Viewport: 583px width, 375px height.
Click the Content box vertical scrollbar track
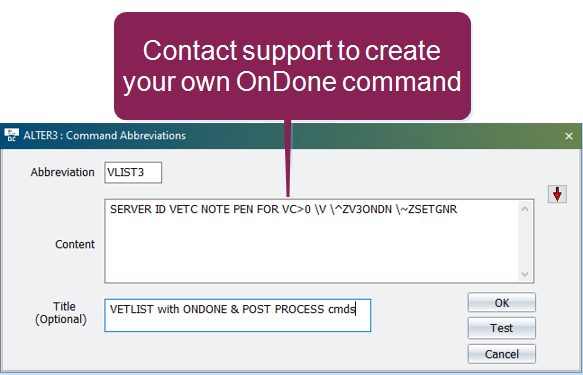point(525,242)
